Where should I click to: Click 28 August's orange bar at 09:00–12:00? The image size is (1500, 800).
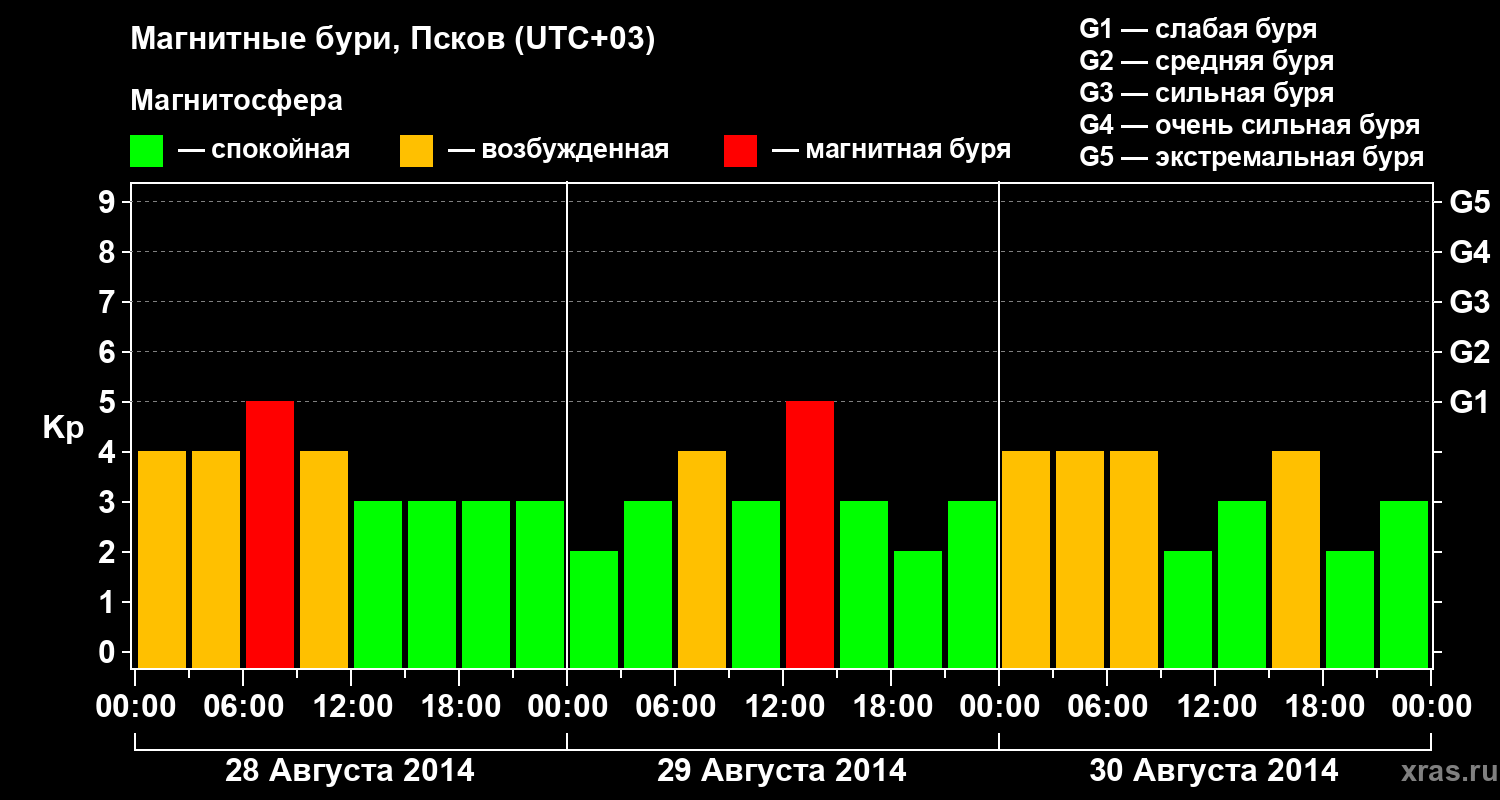pyautogui.click(x=324, y=559)
